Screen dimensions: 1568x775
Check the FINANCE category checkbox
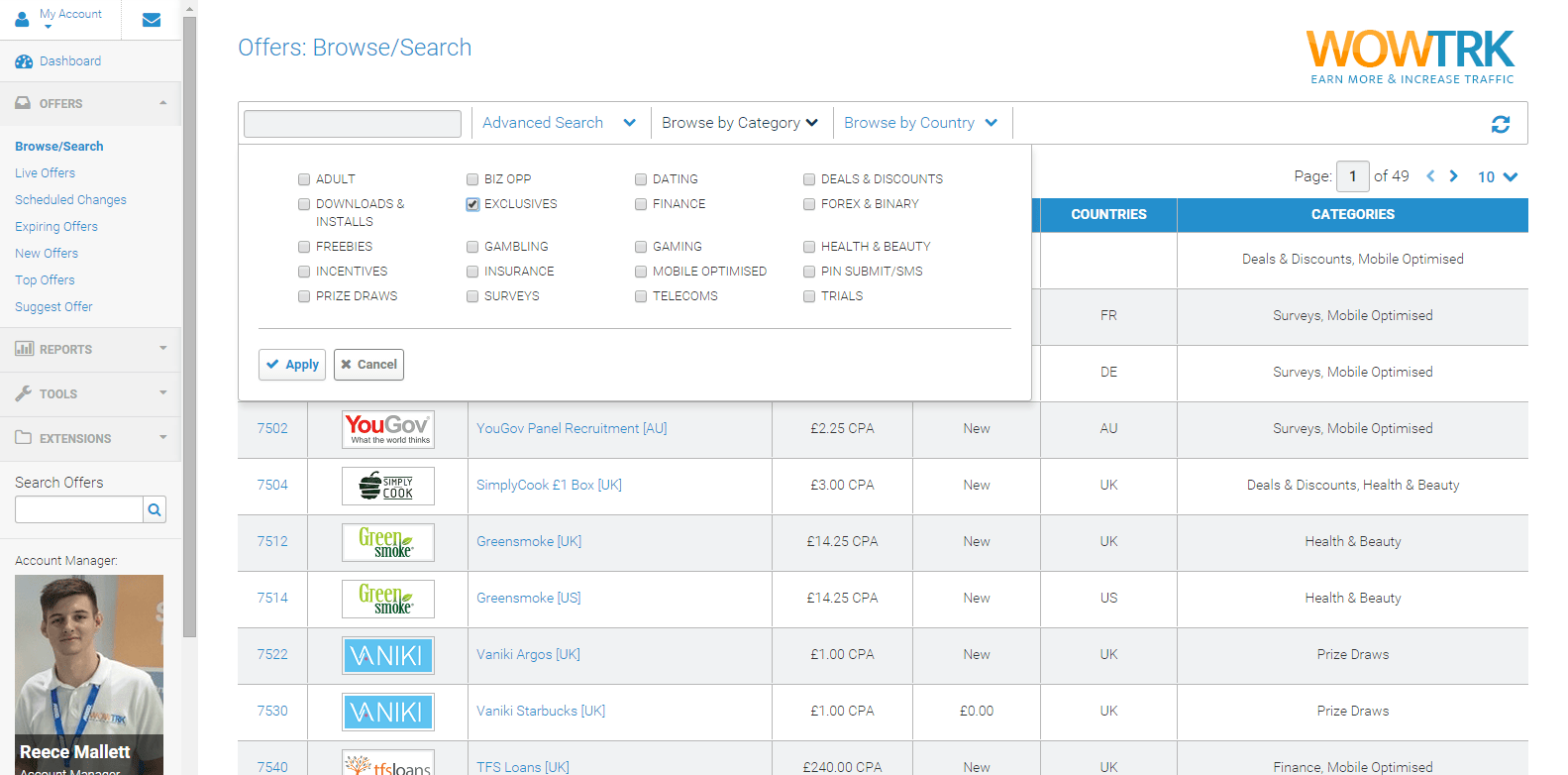pyautogui.click(x=641, y=204)
